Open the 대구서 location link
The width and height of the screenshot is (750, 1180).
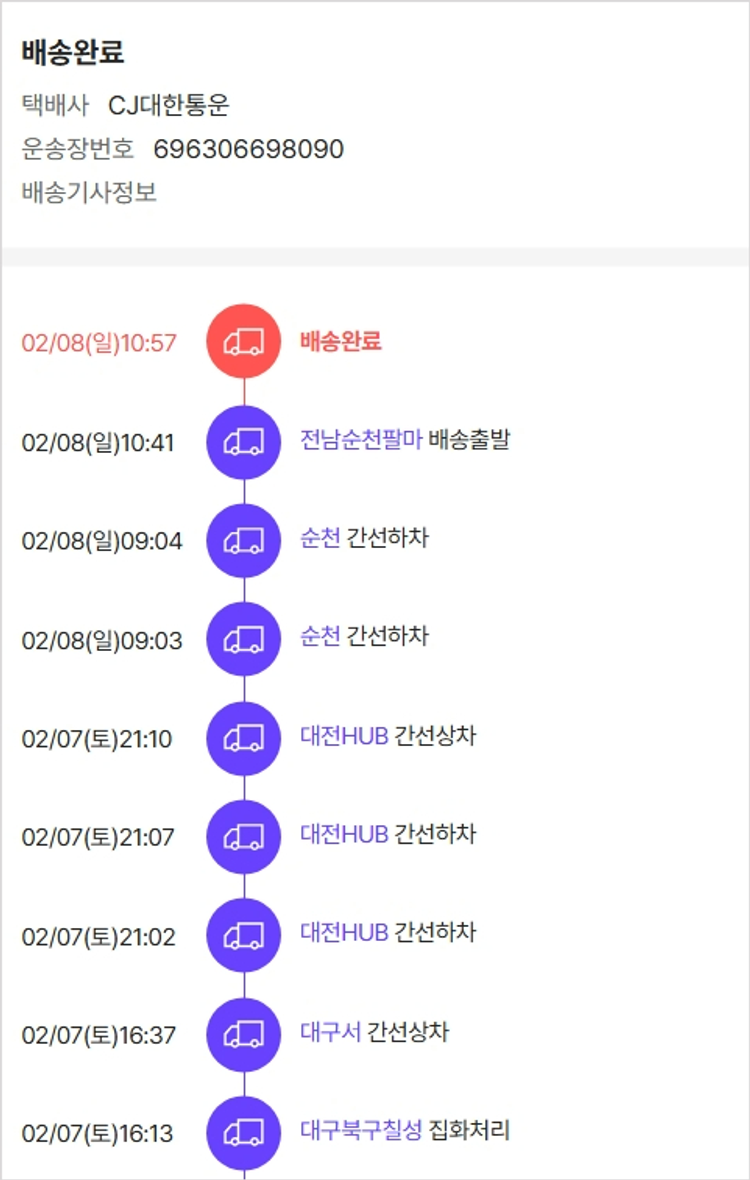pyautogui.click(x=330, y=1032)
